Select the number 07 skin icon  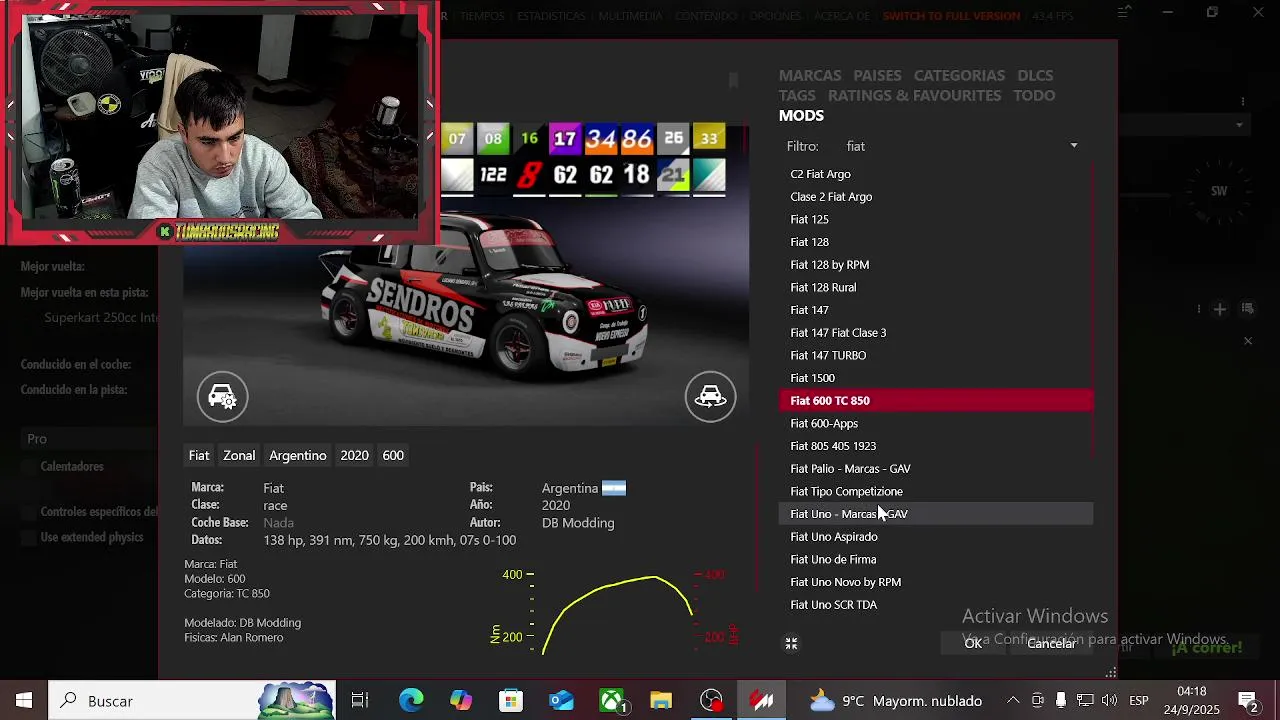(457, 139)
